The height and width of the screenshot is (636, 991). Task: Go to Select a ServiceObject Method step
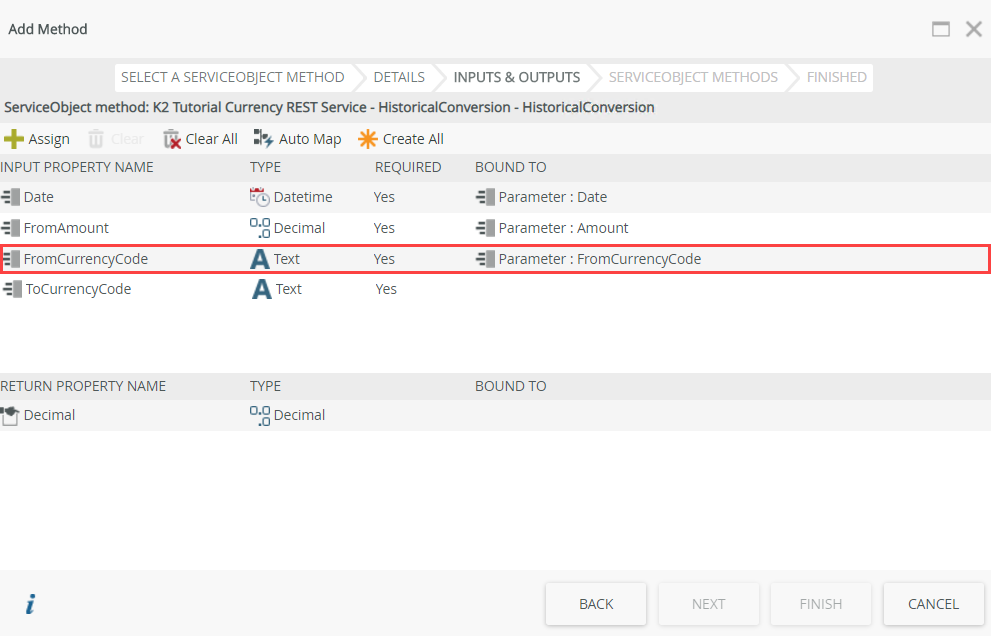click(232, 77)
